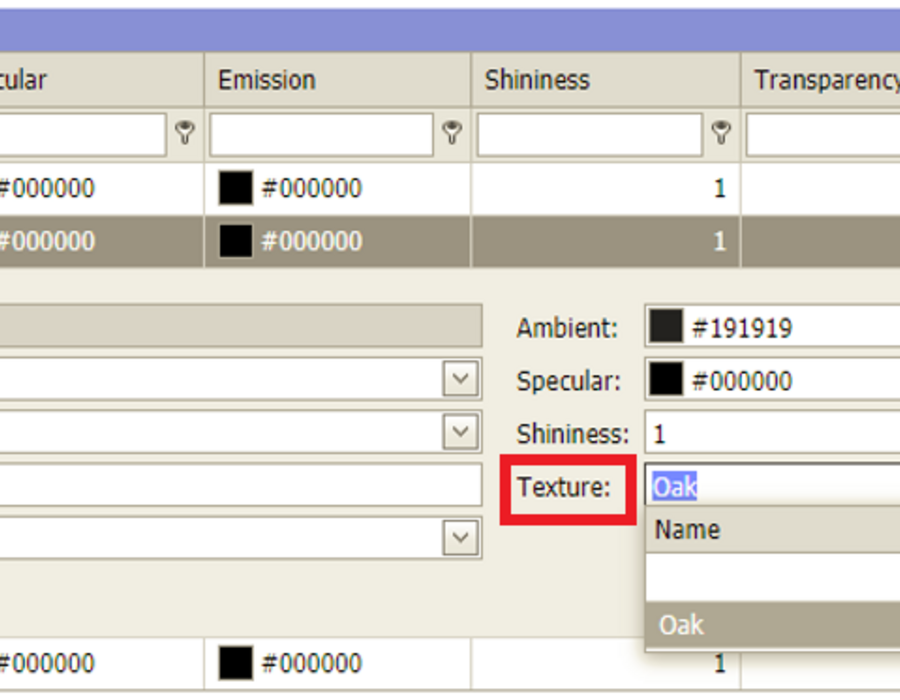Click the Emission swatch in the first table row
The height and width of the screenshot is (700, 900).
tap(235, 188)
